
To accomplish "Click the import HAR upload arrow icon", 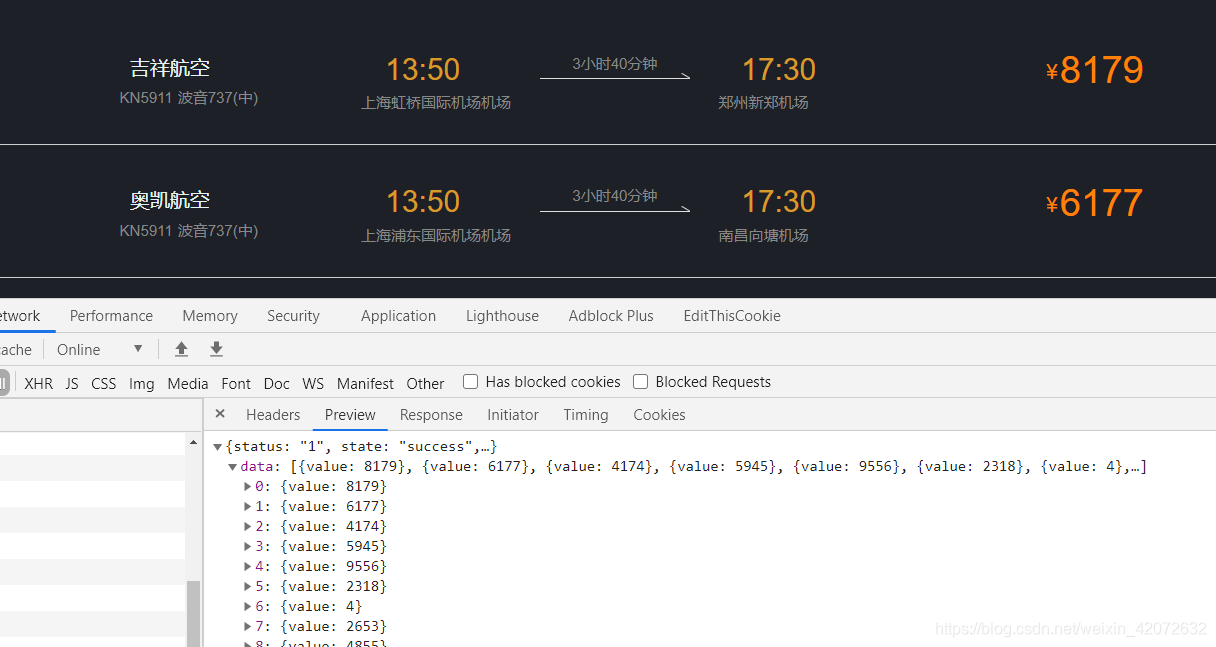I will point(181,349).
